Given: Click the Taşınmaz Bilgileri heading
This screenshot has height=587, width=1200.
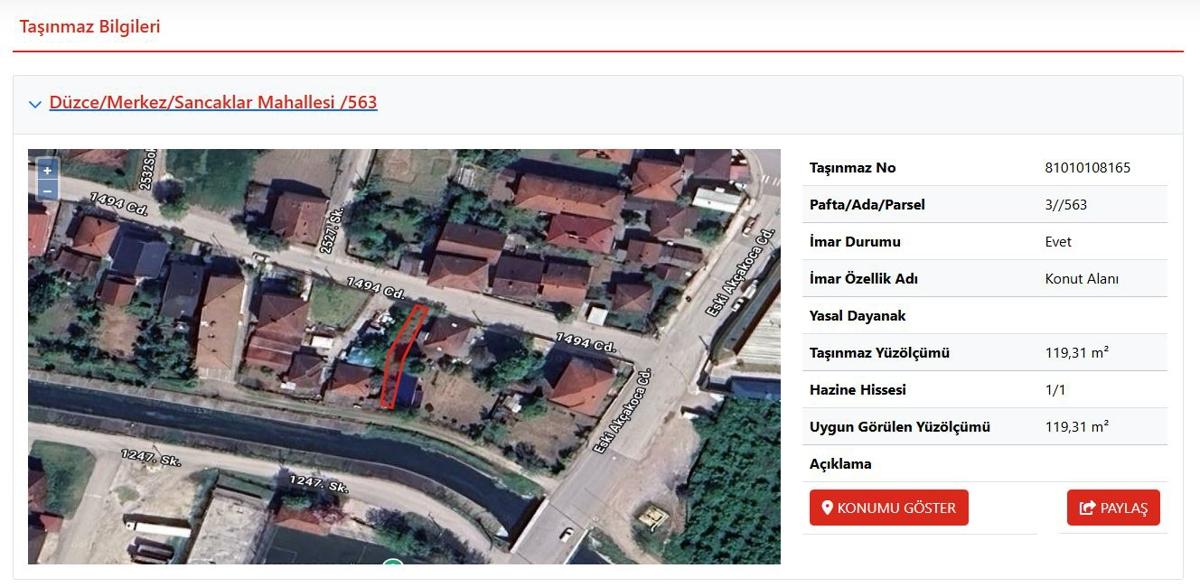Looking at the screenshot, I should 90,27.
